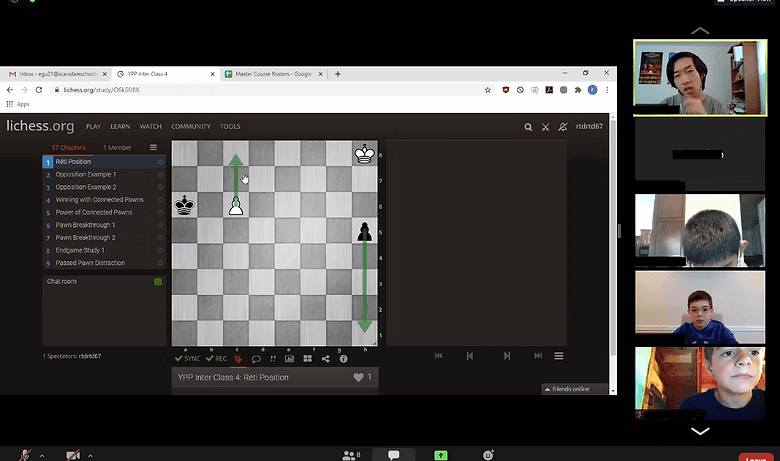Open the PGN tags icon
This screenshot has height=461, width=780.
(238, 359)
